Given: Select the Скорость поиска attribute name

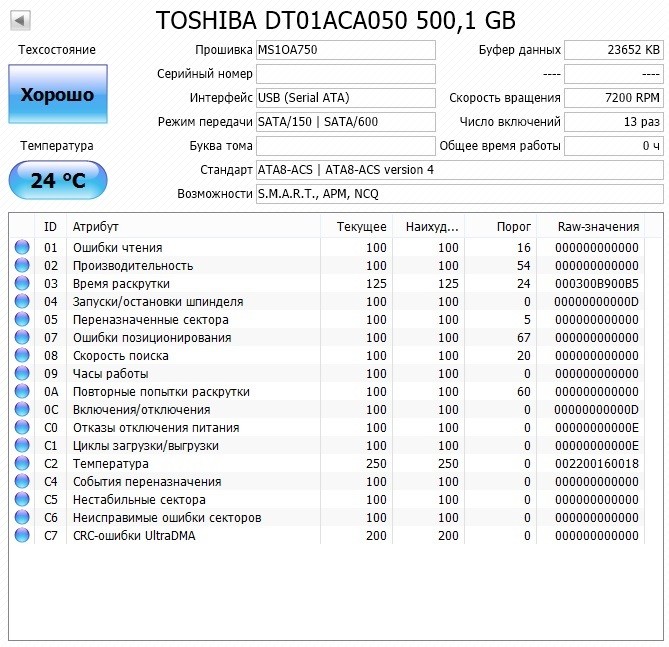Looking at the screenshot, I should 120,356.
